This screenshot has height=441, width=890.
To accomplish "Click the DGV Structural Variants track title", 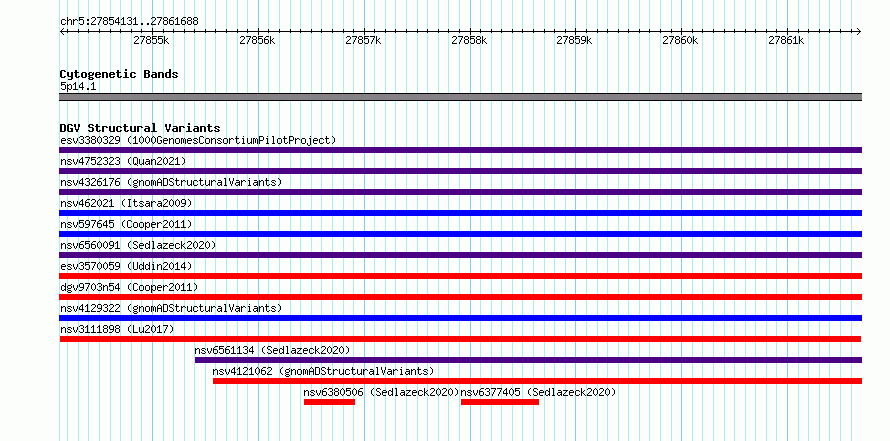I will [x=140, y=128].
